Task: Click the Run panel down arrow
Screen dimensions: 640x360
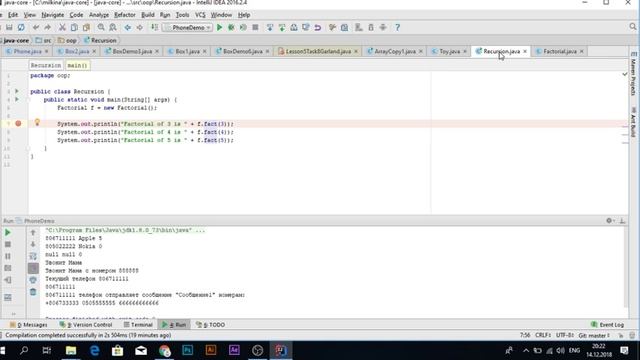Action: coord(33,244)
